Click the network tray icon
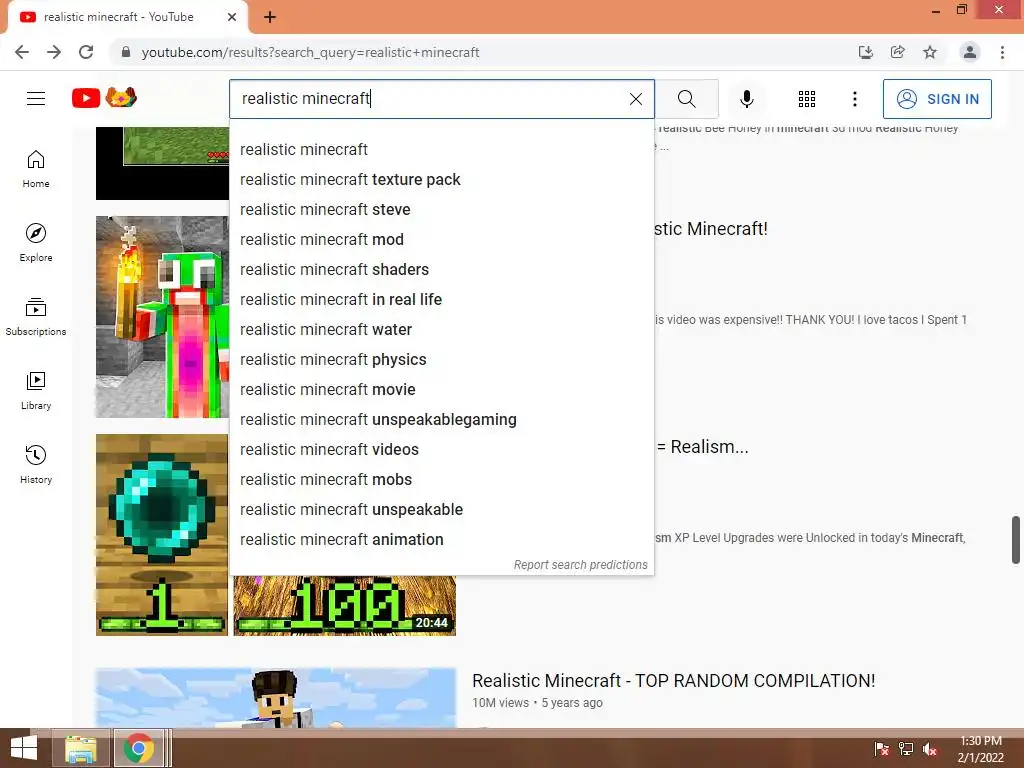 click(906, 749)
